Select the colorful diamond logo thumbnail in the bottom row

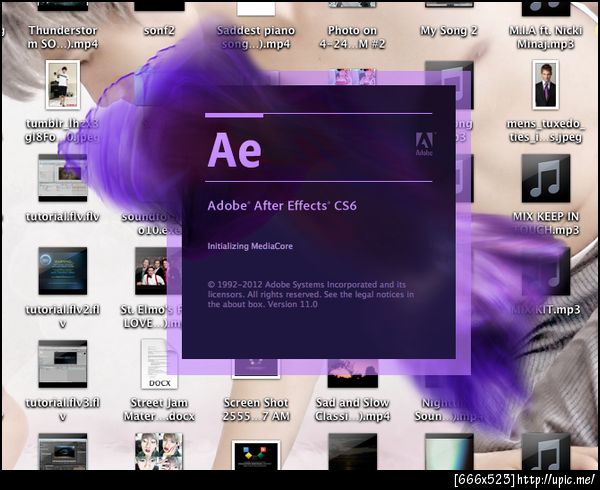point(256,455)
